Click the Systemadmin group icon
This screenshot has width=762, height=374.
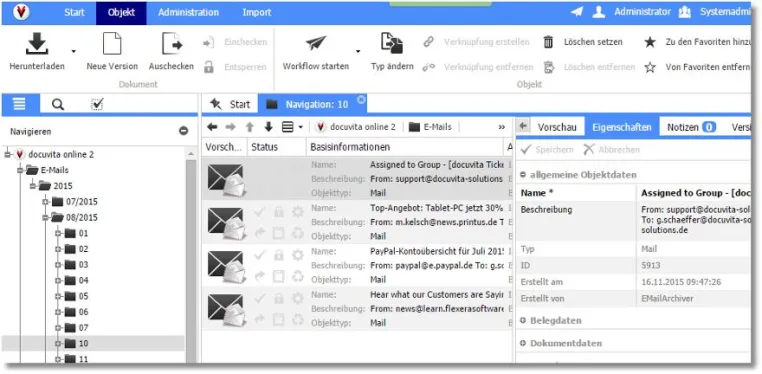click(685, 12)
